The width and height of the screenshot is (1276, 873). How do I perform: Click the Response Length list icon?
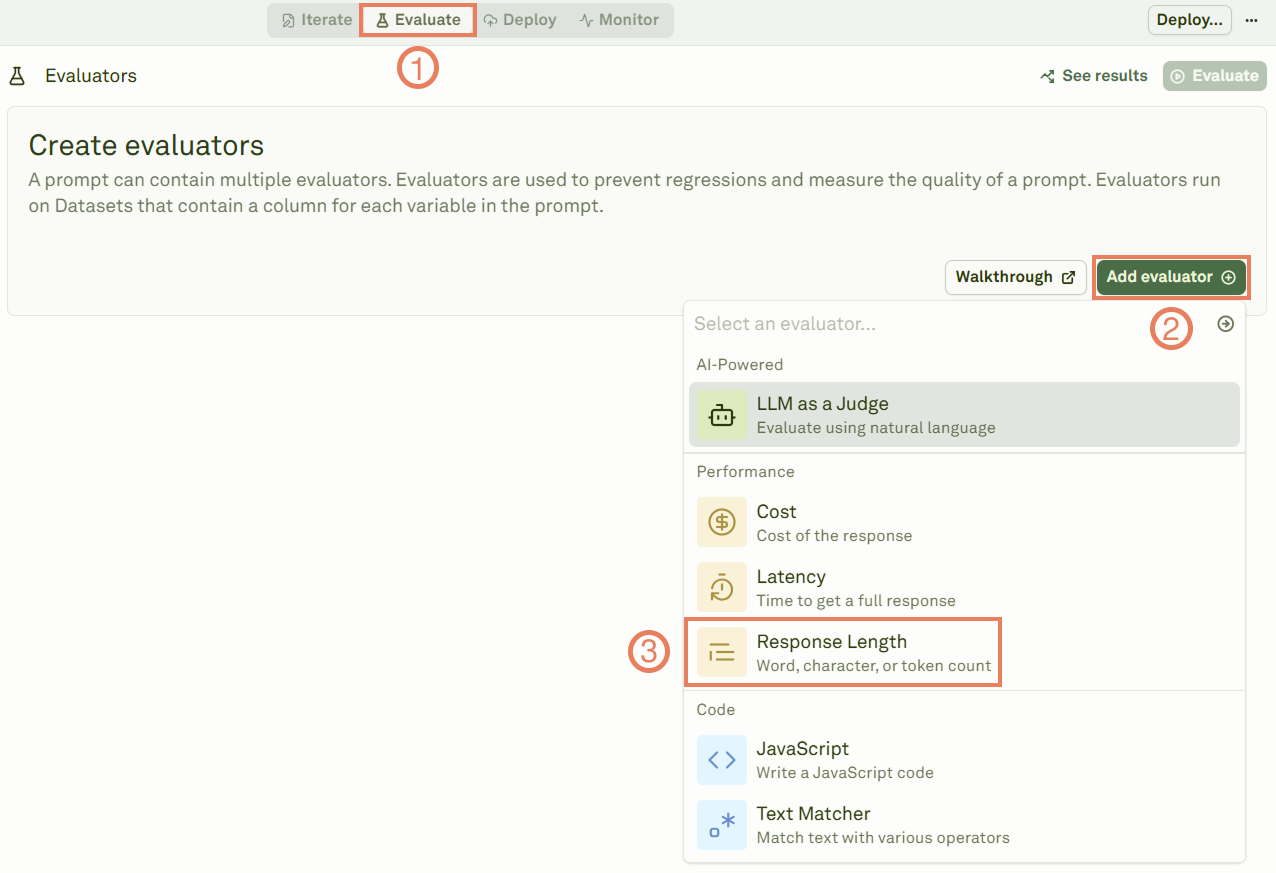[721, 652]
